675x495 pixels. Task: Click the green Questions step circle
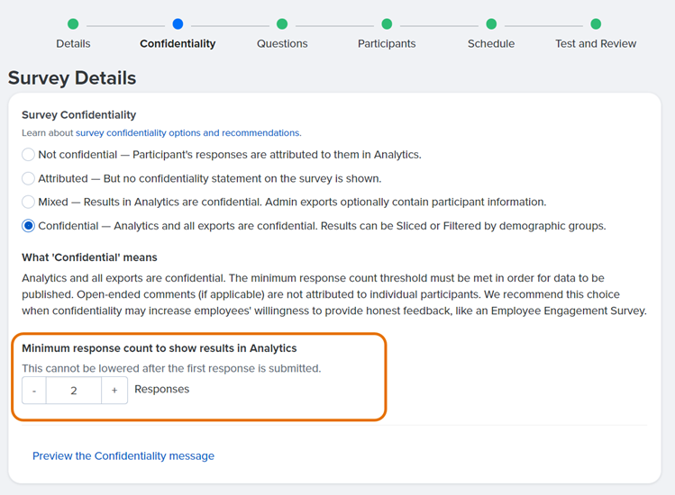pyautogui.click(x=282, y=24)
